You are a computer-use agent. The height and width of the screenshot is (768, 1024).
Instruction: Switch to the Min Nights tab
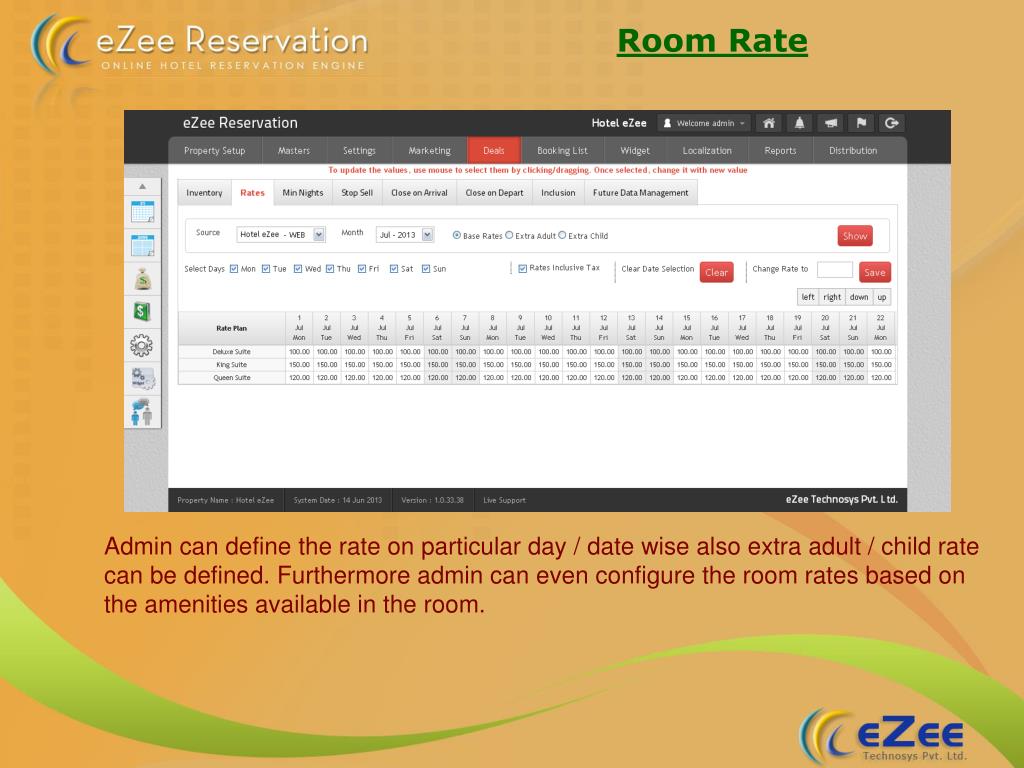(302, 193)
